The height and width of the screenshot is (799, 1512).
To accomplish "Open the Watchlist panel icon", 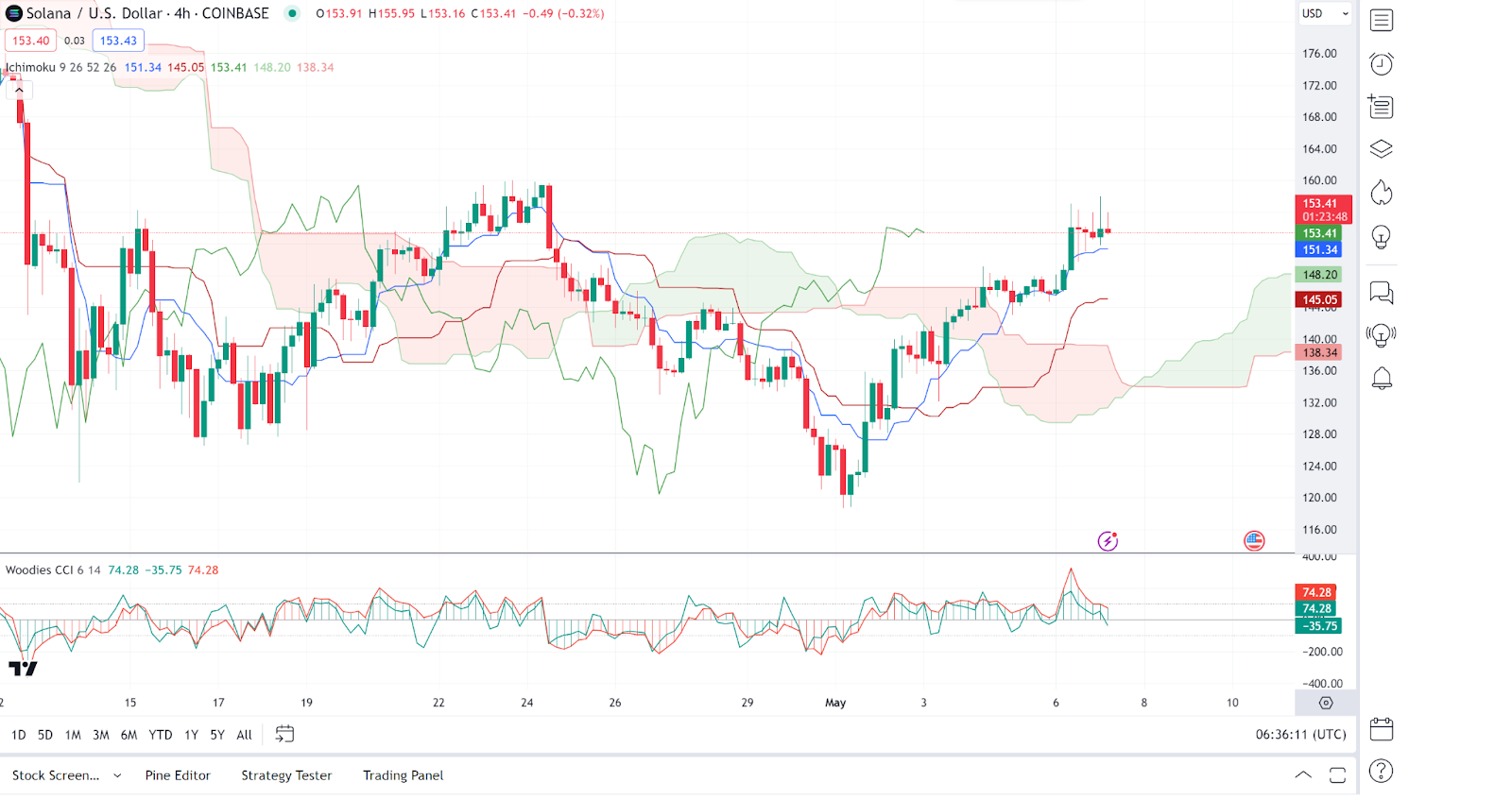I will [1381, 20].
